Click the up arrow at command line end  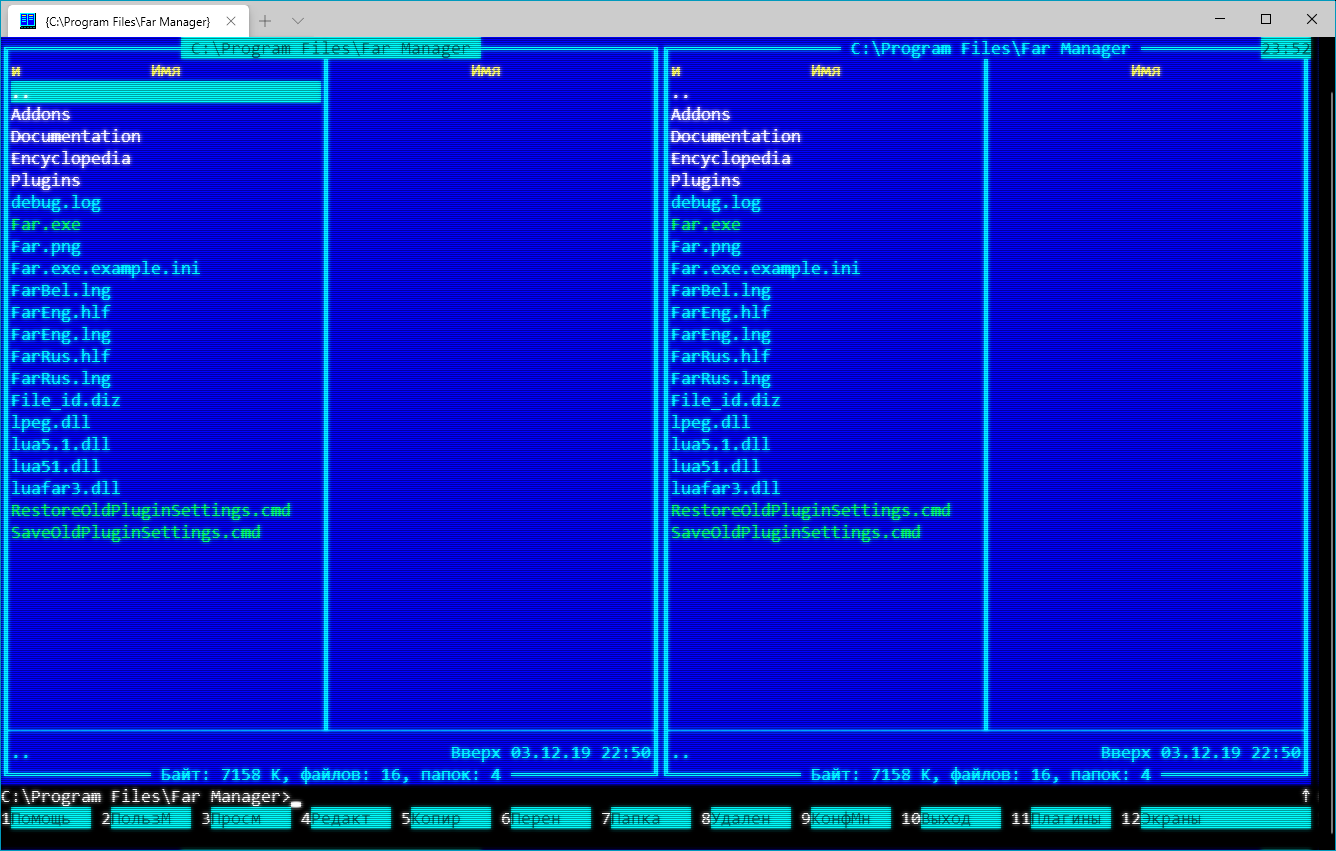(1305, 796)
